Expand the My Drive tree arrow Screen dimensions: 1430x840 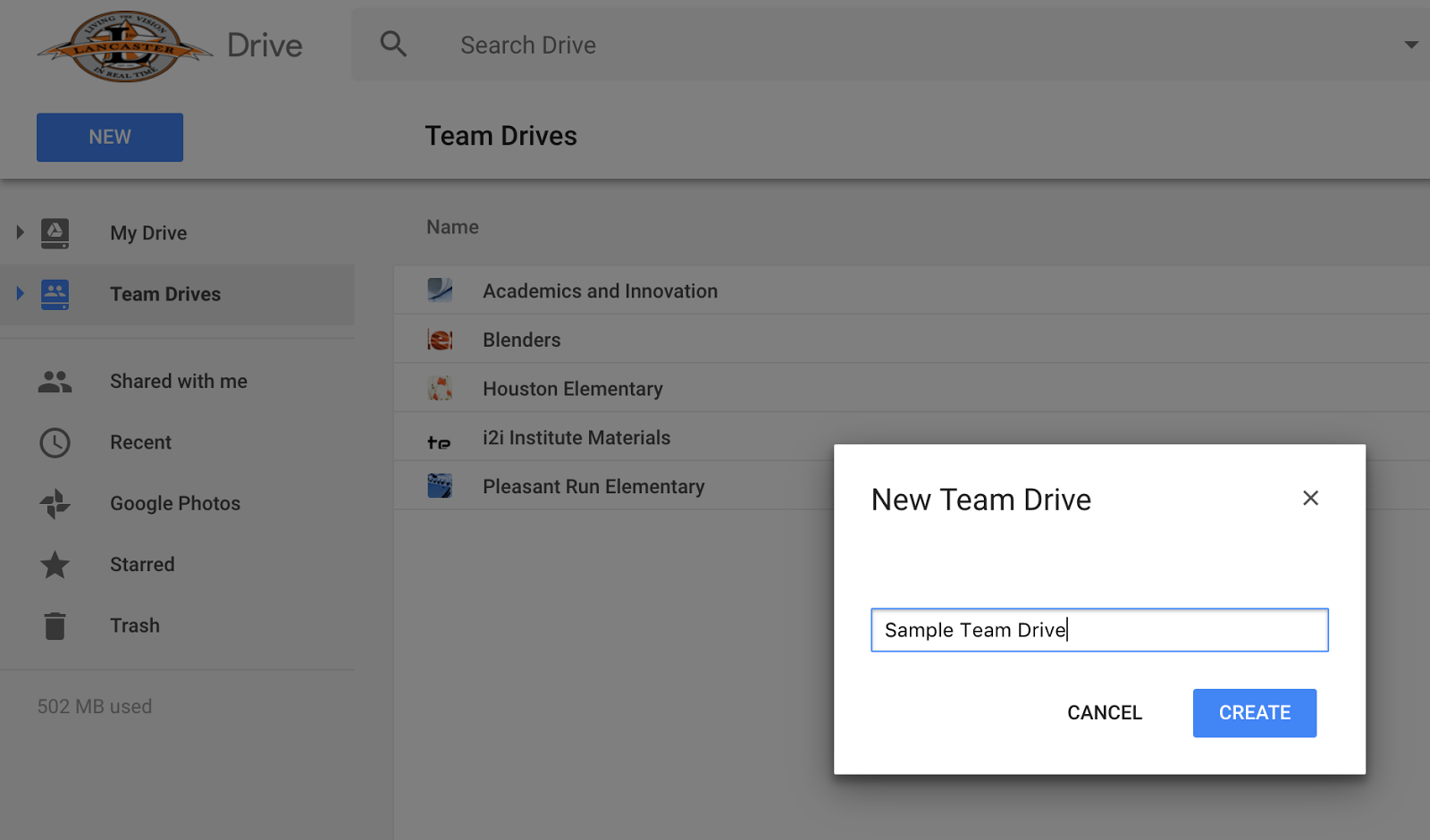20,232
